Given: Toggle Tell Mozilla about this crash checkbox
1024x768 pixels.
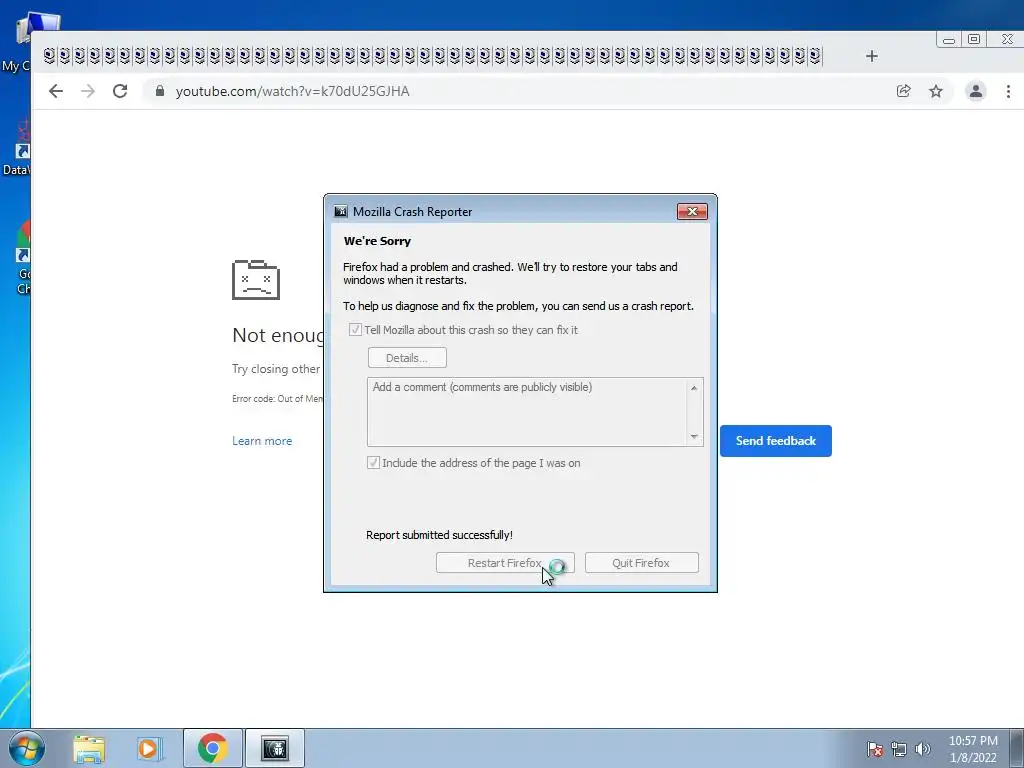Looking at the screenshot, I should point(355,330).
